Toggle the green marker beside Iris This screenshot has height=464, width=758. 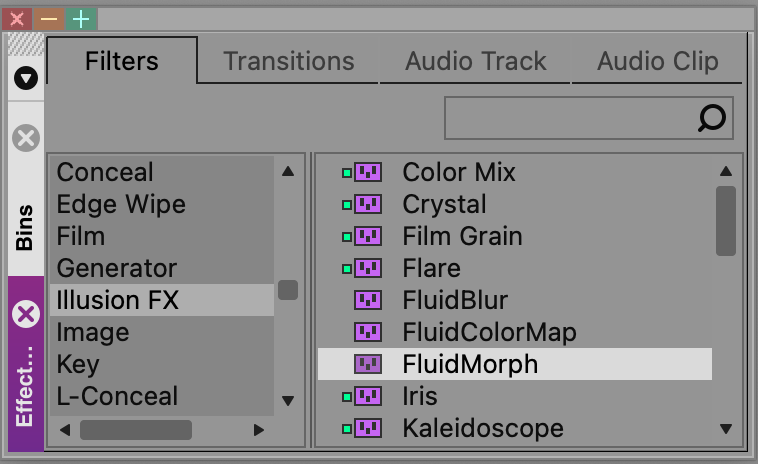tap(347, 397)
